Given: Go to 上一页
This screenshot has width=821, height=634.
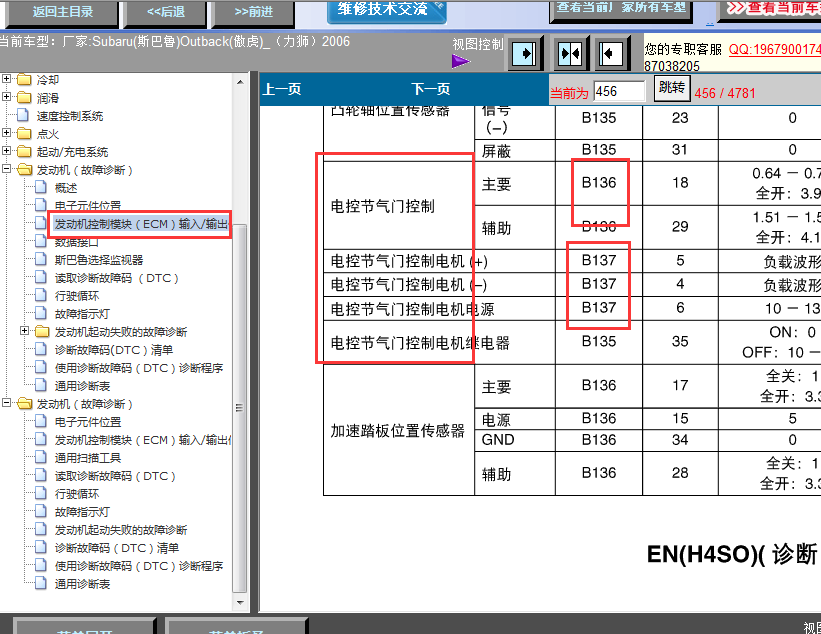Looking at the screenshot, I should [x=282, y=89].
